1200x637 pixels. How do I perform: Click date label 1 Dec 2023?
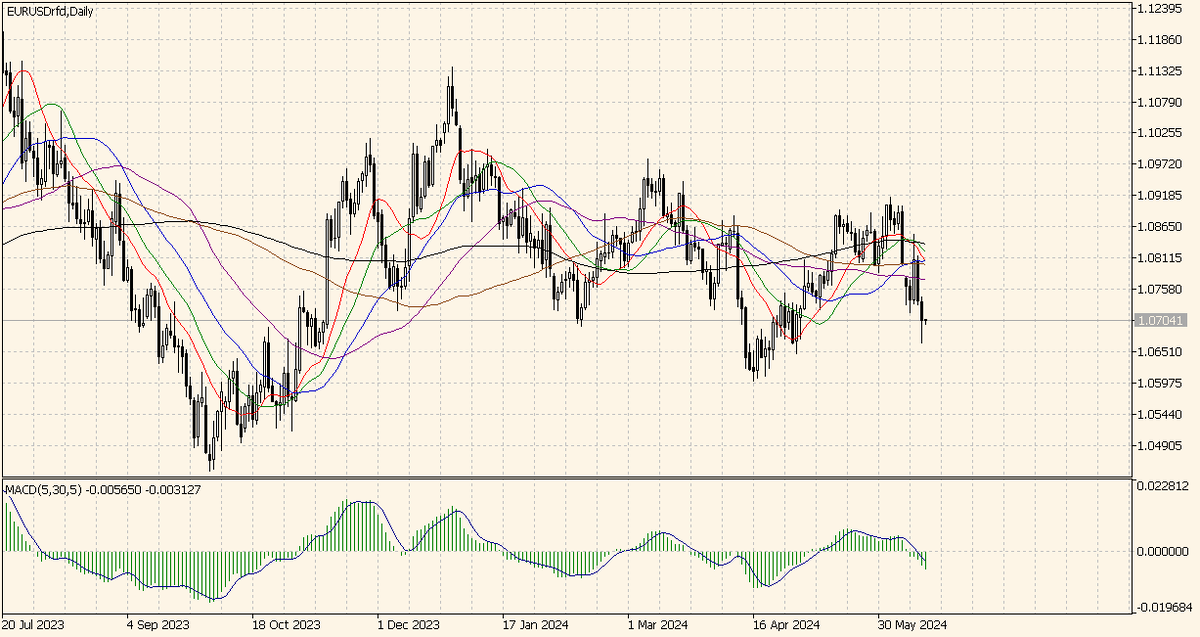pos(410,624)
